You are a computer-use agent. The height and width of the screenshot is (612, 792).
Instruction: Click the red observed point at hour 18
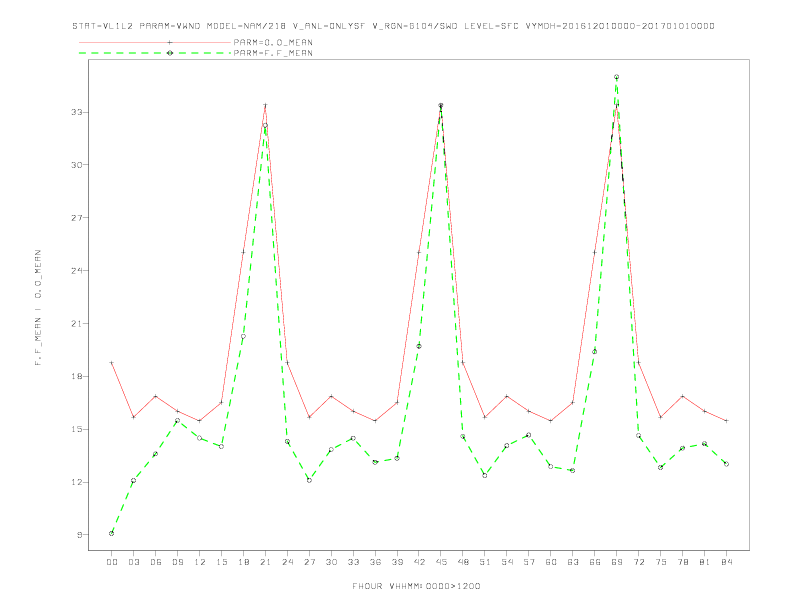243,252
